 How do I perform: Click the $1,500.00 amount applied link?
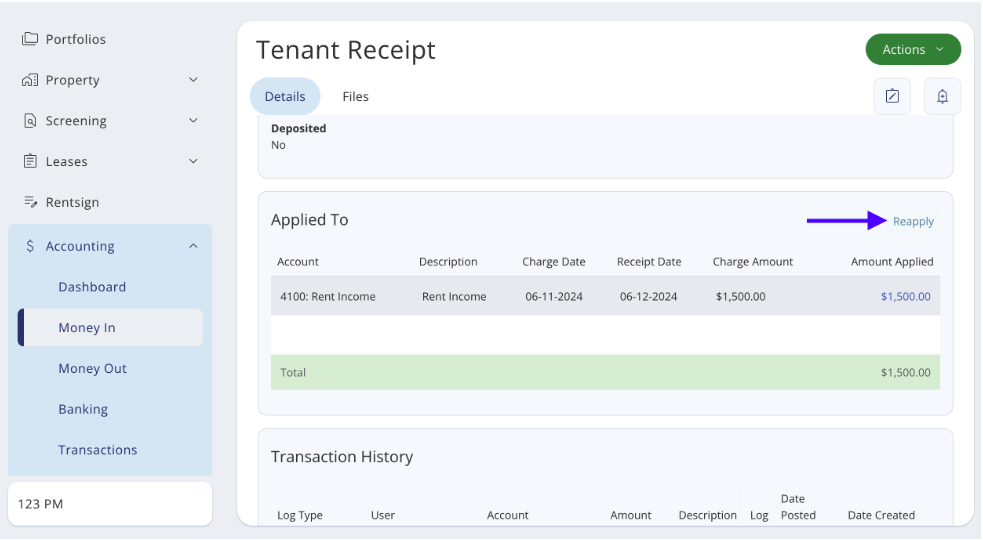pos(905,296)
